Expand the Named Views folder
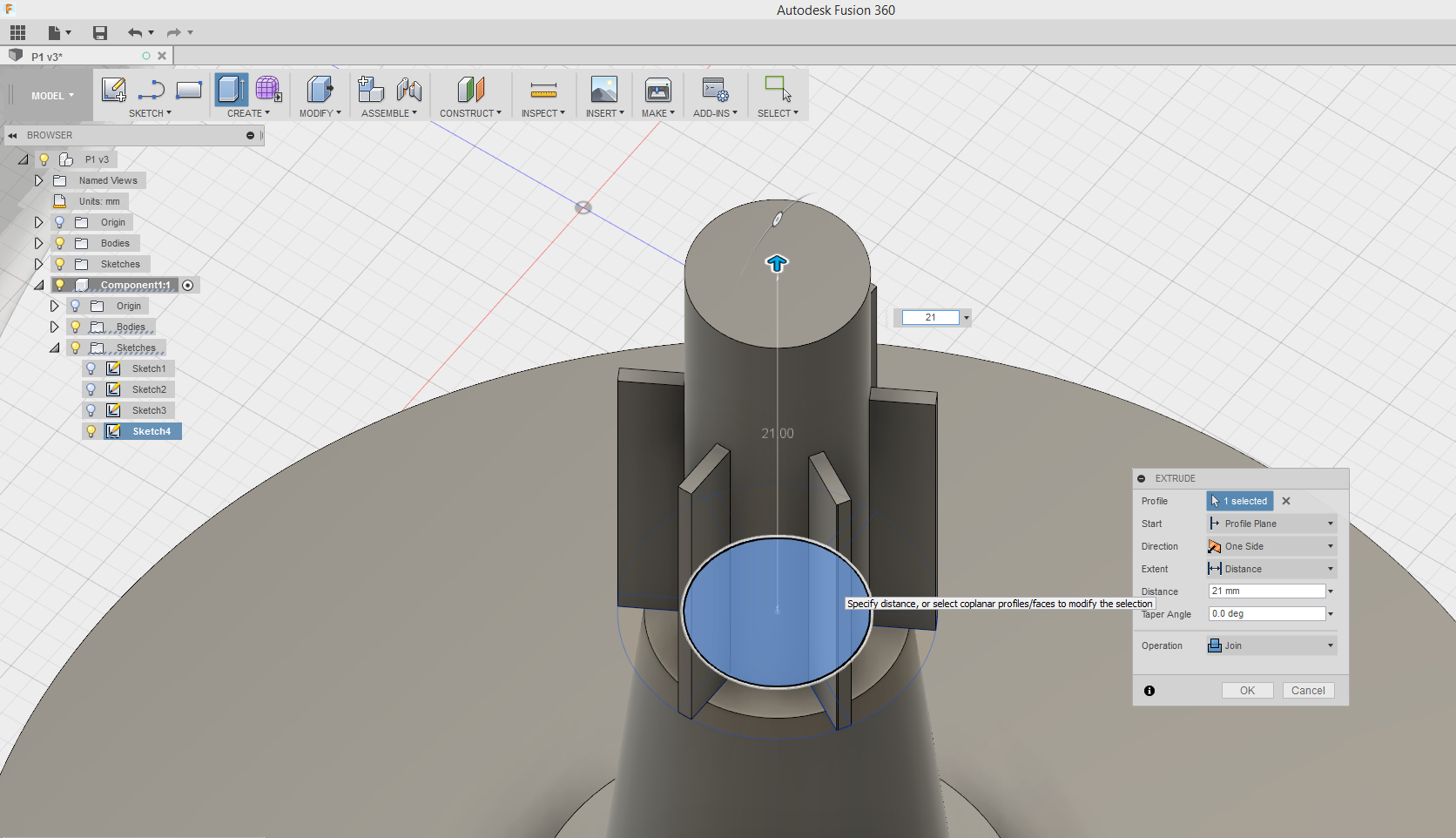The image size is (1456, 838). point(38,180)
